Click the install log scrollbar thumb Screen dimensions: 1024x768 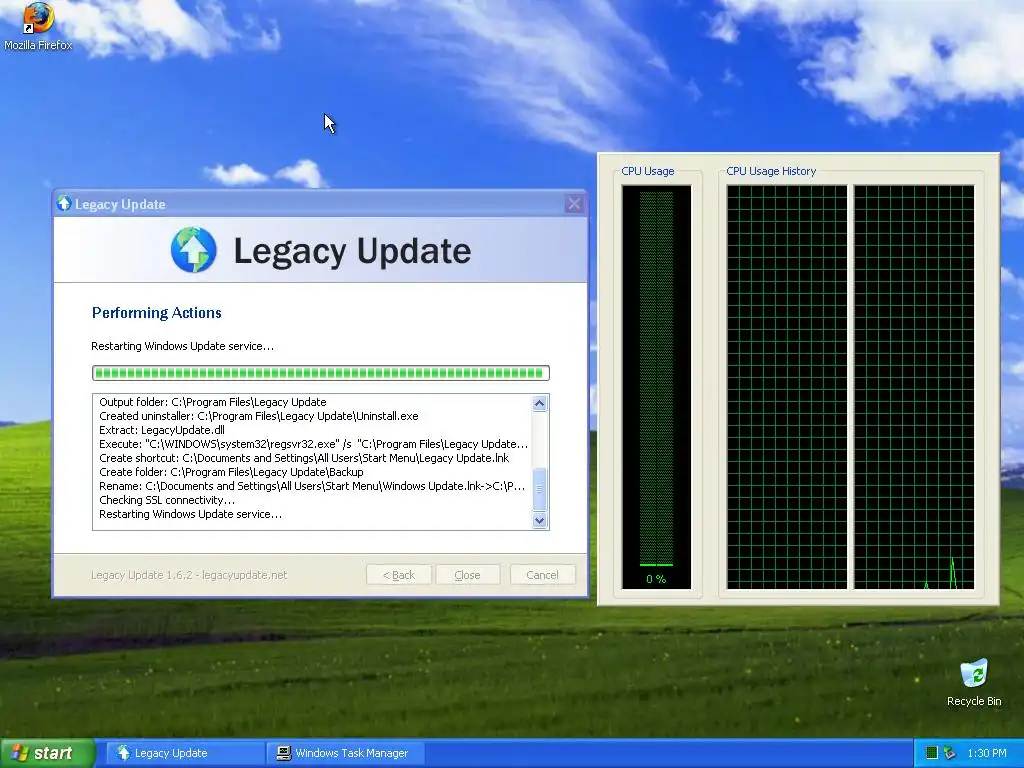539,490
